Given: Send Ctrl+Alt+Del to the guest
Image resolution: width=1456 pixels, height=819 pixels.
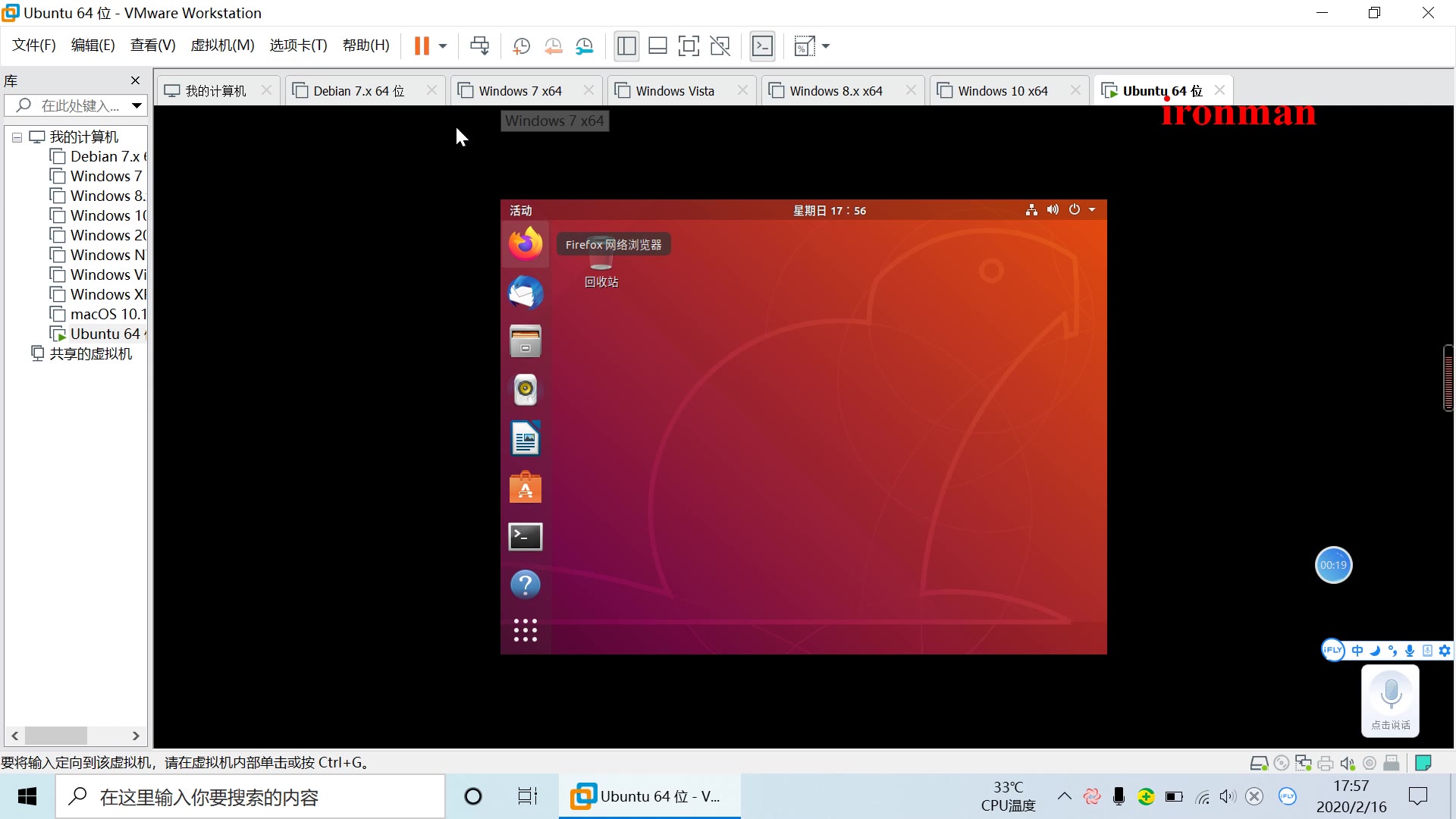Looking at the screenshot, I should [x=480, y=45].
